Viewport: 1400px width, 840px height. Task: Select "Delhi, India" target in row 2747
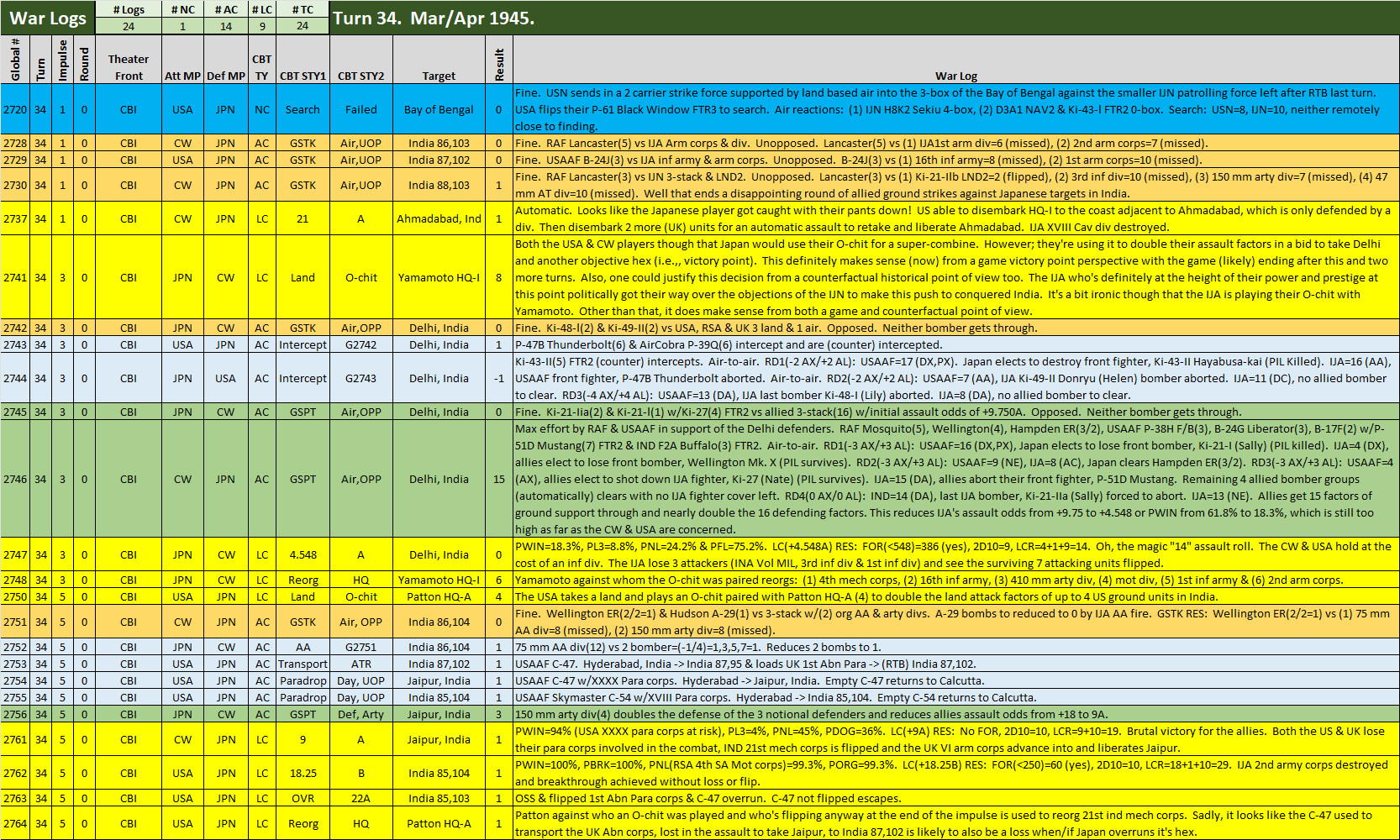point(439,554)
